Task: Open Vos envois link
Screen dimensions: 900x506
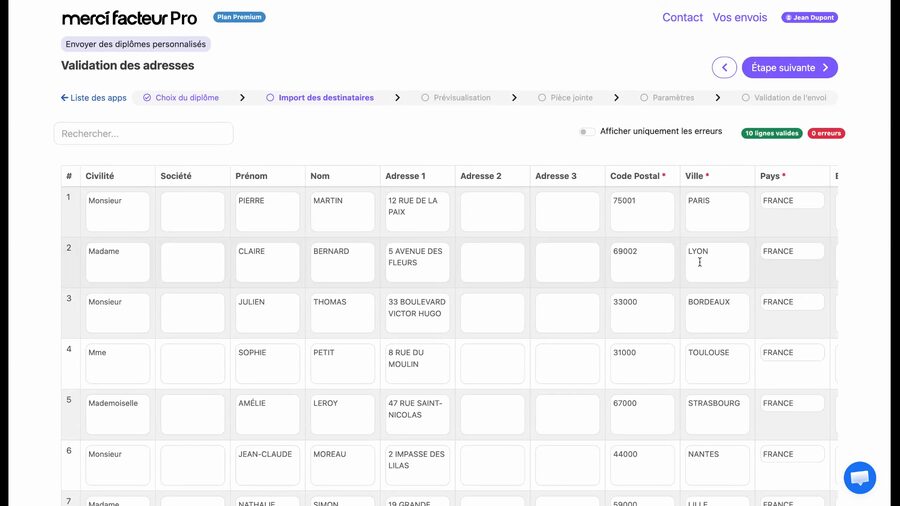Action: pos(740,17)
